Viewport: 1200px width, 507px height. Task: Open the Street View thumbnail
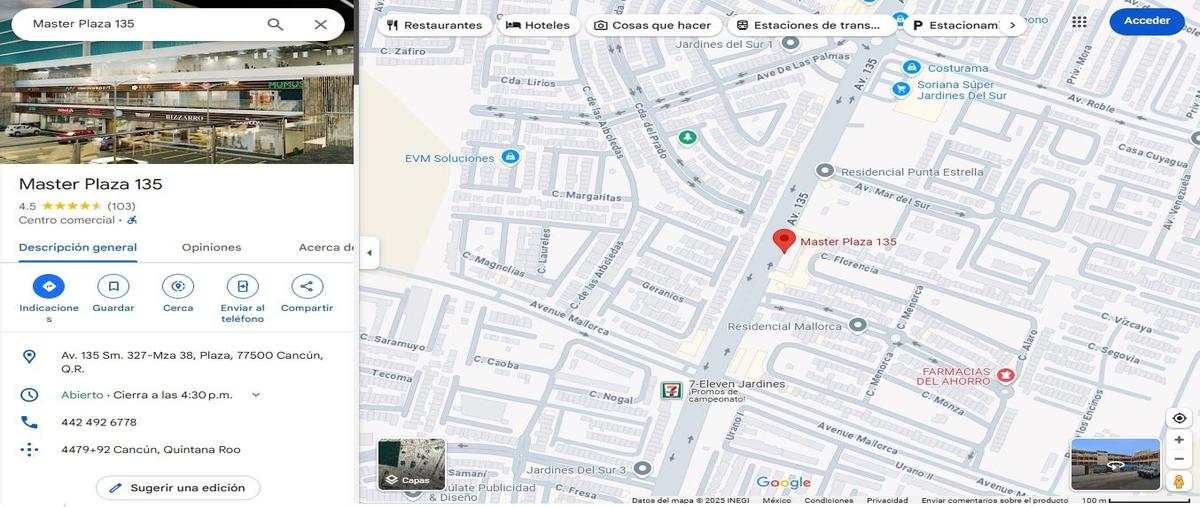[1115, 464]
